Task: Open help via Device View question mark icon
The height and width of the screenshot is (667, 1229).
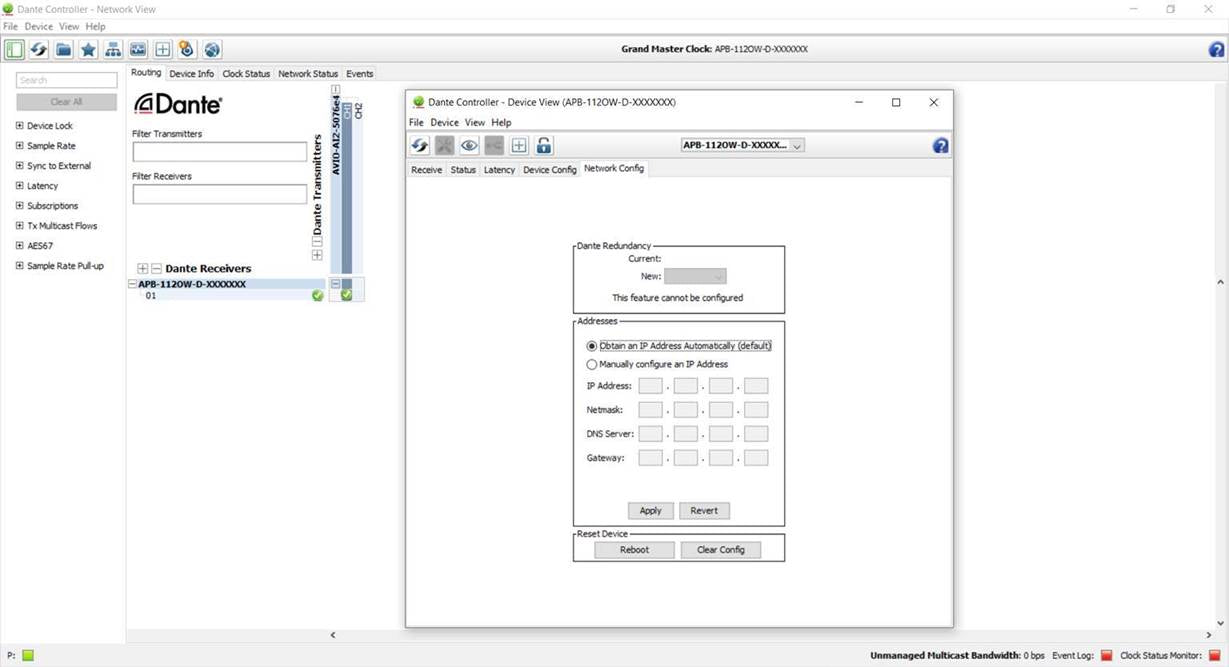Action: [940, 146]
